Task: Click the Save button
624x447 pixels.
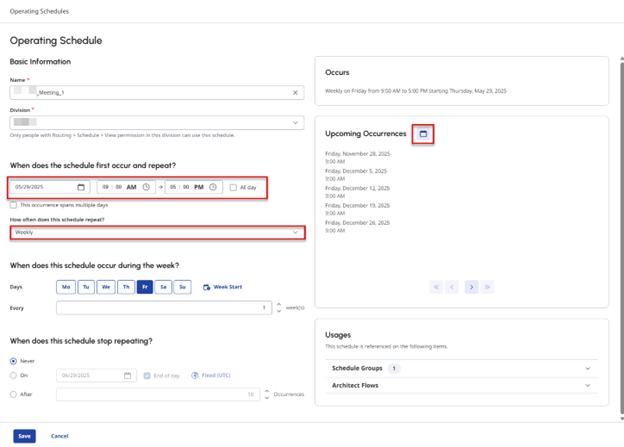Action: tap(25, 436)
